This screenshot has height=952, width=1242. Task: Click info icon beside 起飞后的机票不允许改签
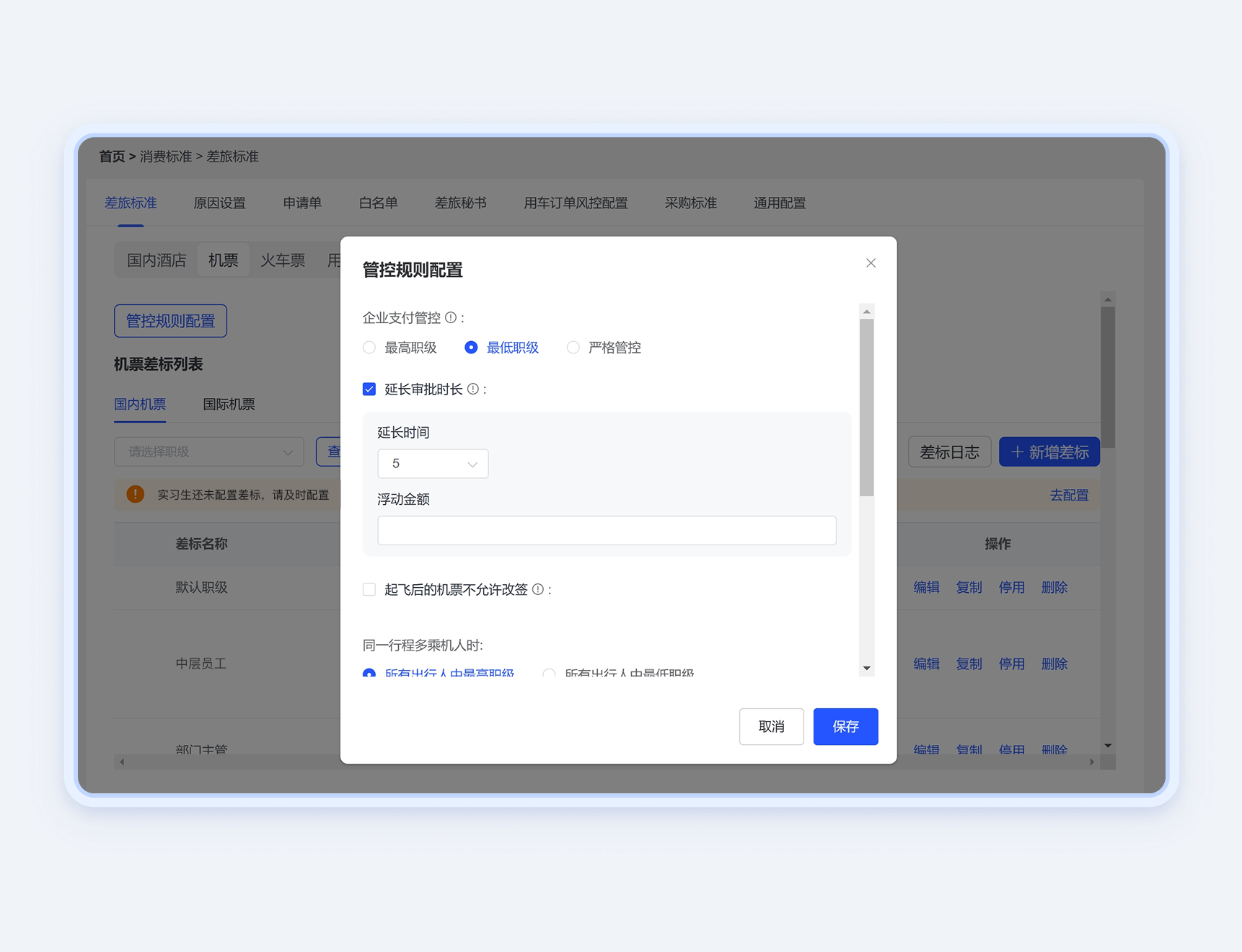[538, 590]
